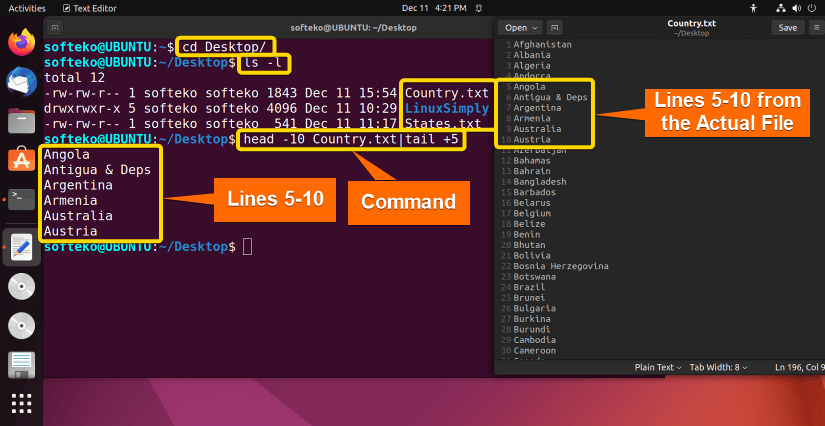The image size is (825, 426).
Task: Click line 7 Argentina in editor
Action: coord(537,108)
